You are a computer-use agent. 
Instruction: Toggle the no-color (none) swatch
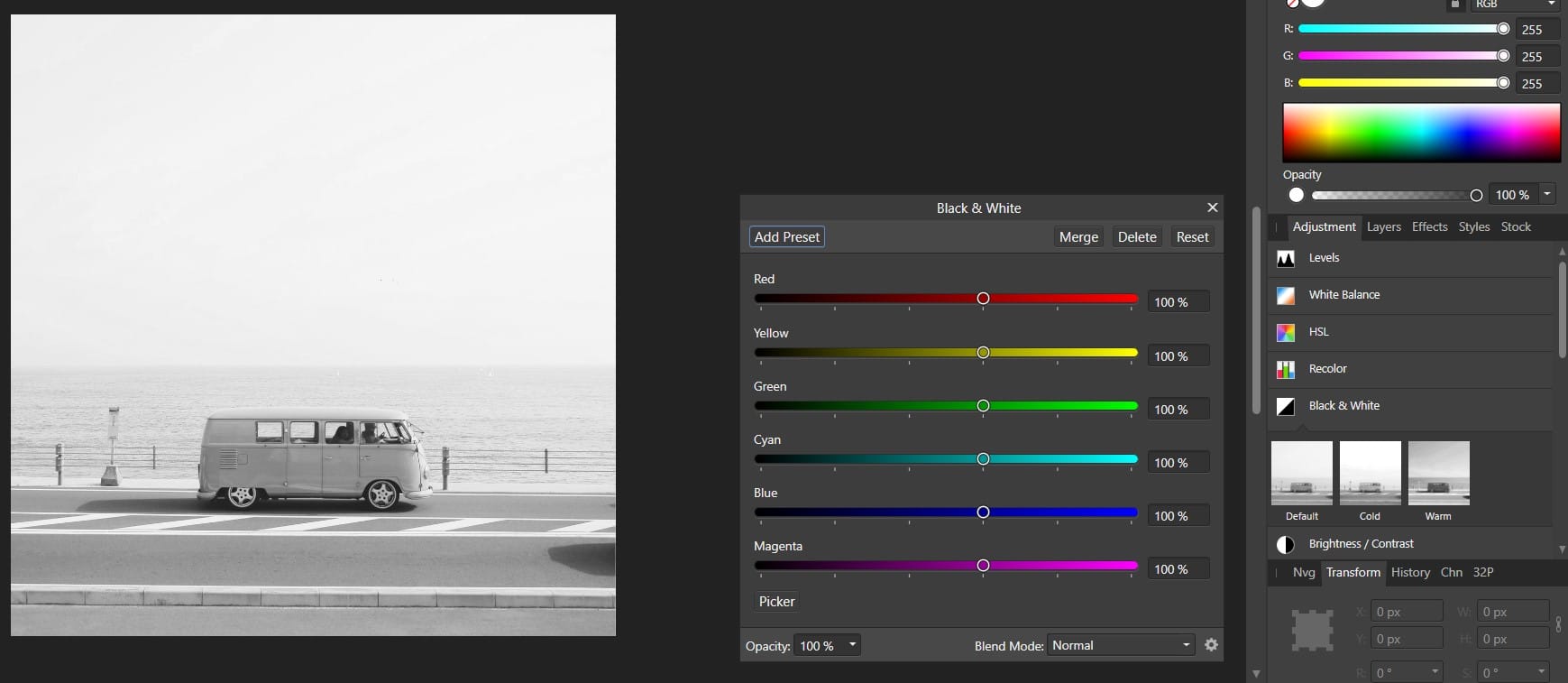point(1291,3)
